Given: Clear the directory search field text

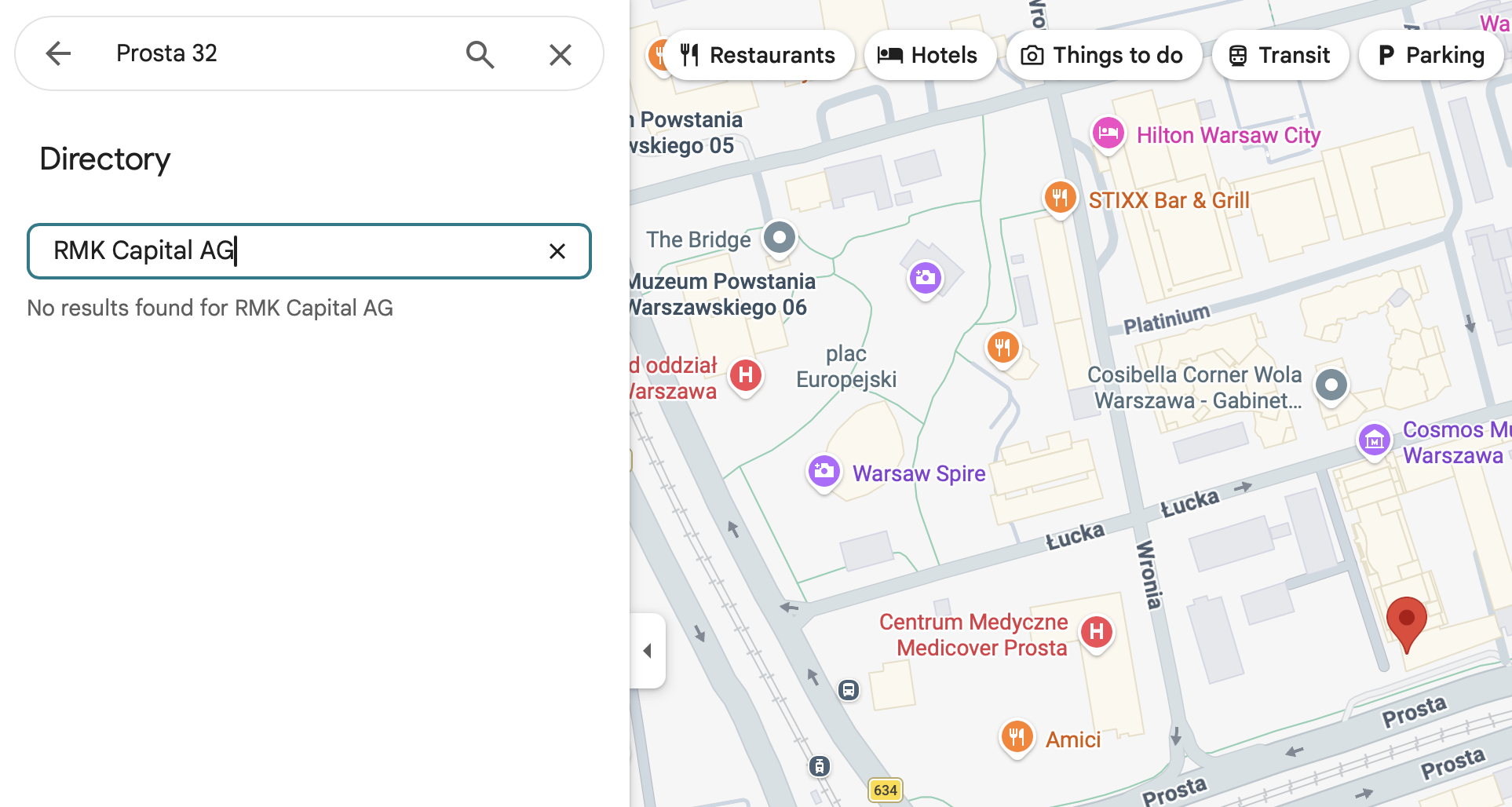Looking at the screenshot, I should pos(557,251).
